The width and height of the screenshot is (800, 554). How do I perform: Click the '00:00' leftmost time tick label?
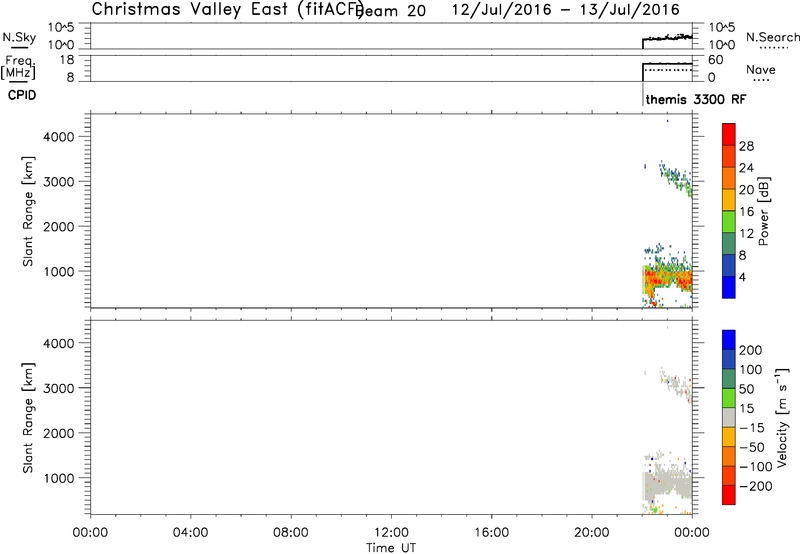click(x=90, y=533)
